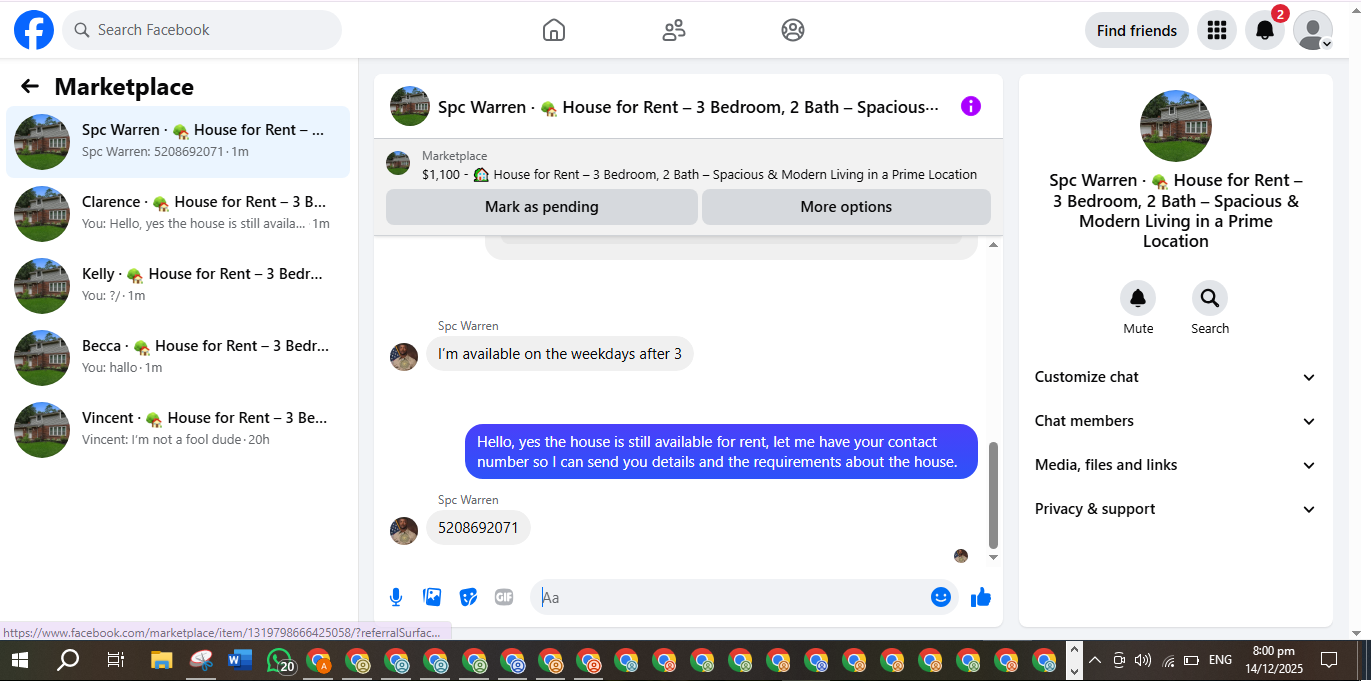Viewport: 1371px width, 687px height.
Task: Attach a photo with the image icon
Action: click(432, 597)
